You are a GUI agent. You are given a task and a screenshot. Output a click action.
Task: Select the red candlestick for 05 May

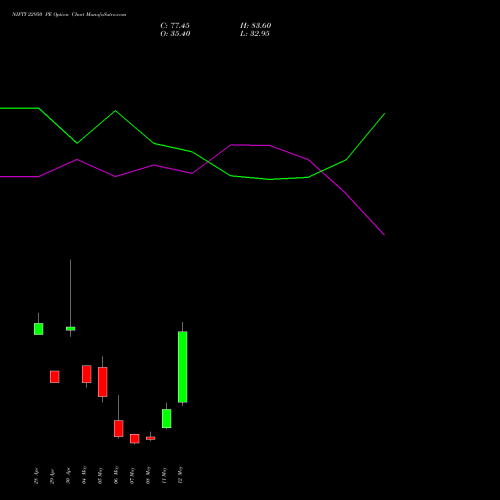103,382
